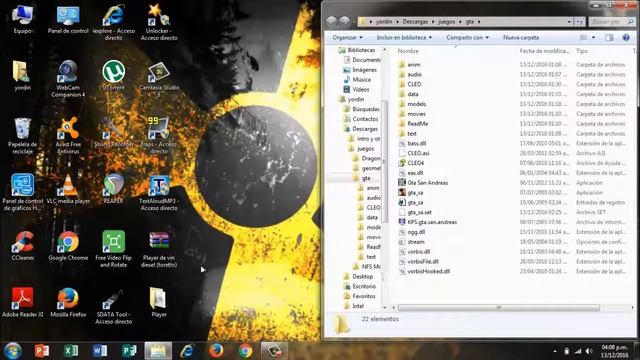Image resolution: width=640 pixels, height=360 pixels.
Task: Select the yordin folder on desktop
Action: pyautogui.click(x=22, y=76)
